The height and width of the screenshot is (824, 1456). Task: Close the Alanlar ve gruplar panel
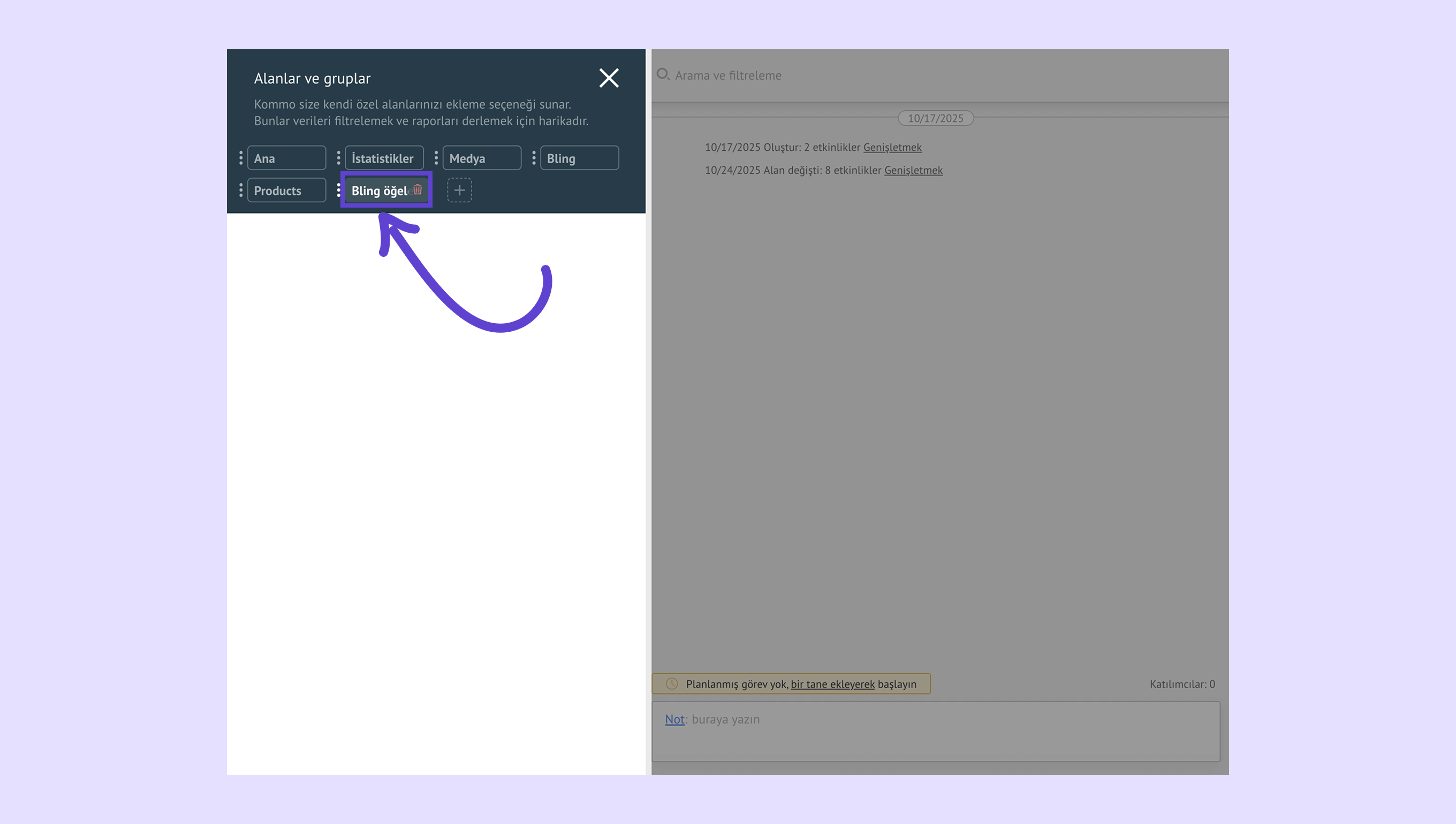(609, 78)
